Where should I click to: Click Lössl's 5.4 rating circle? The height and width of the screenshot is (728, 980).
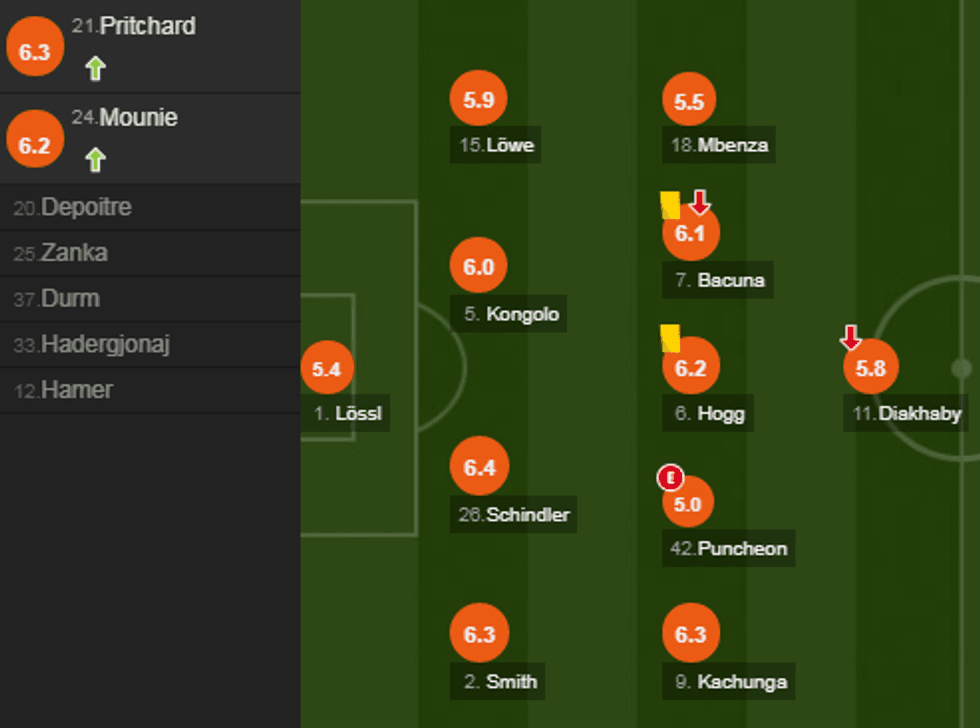pos(326,369)
